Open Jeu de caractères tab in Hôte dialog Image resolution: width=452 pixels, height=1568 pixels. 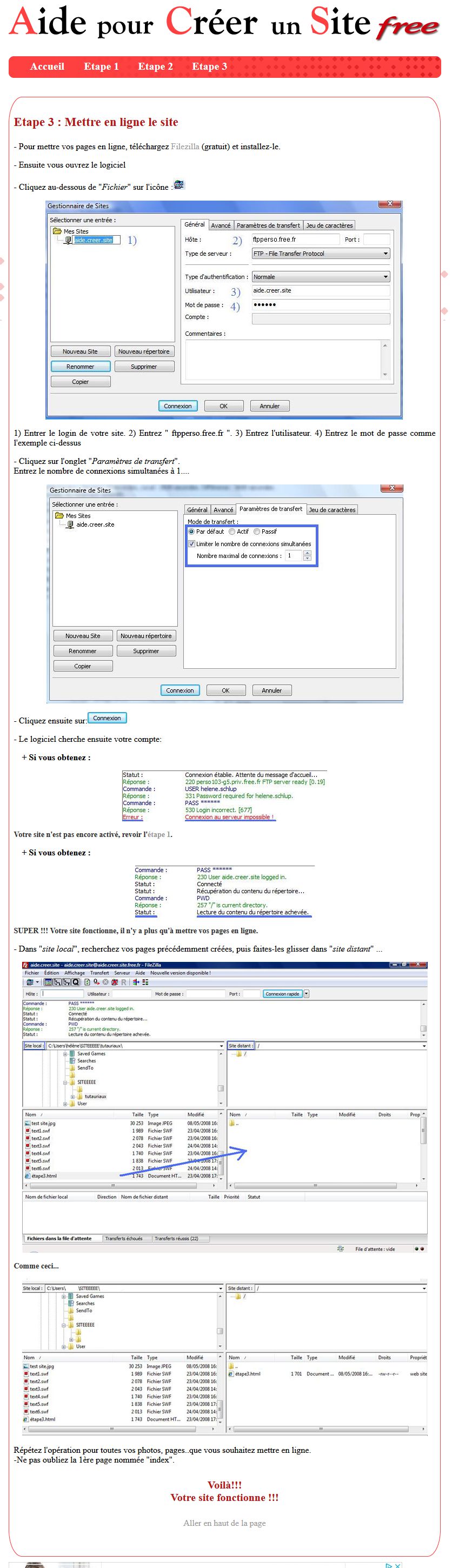coord(329,225)
